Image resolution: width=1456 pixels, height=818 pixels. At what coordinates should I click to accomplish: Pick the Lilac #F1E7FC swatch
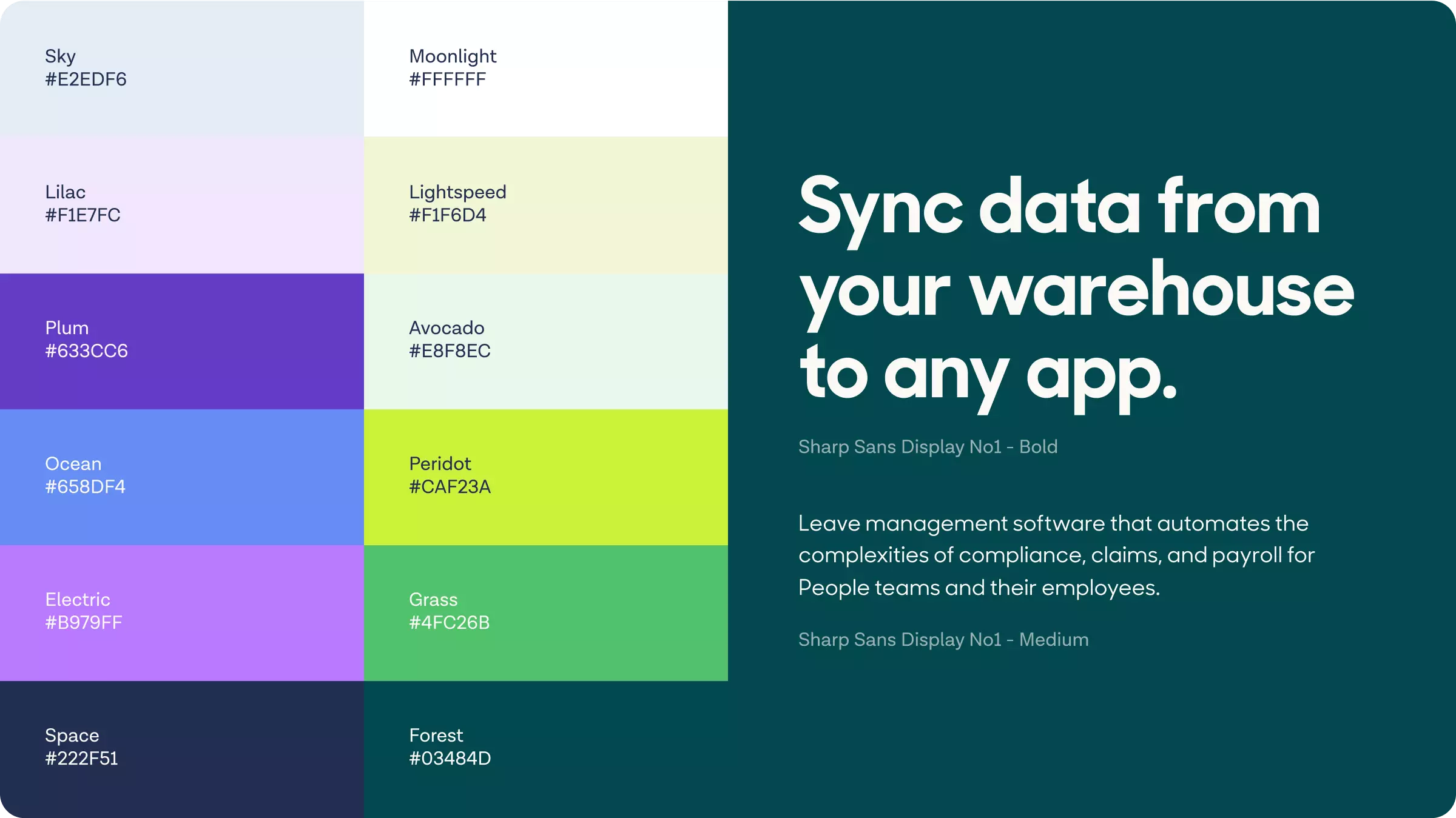pos(182,205)
